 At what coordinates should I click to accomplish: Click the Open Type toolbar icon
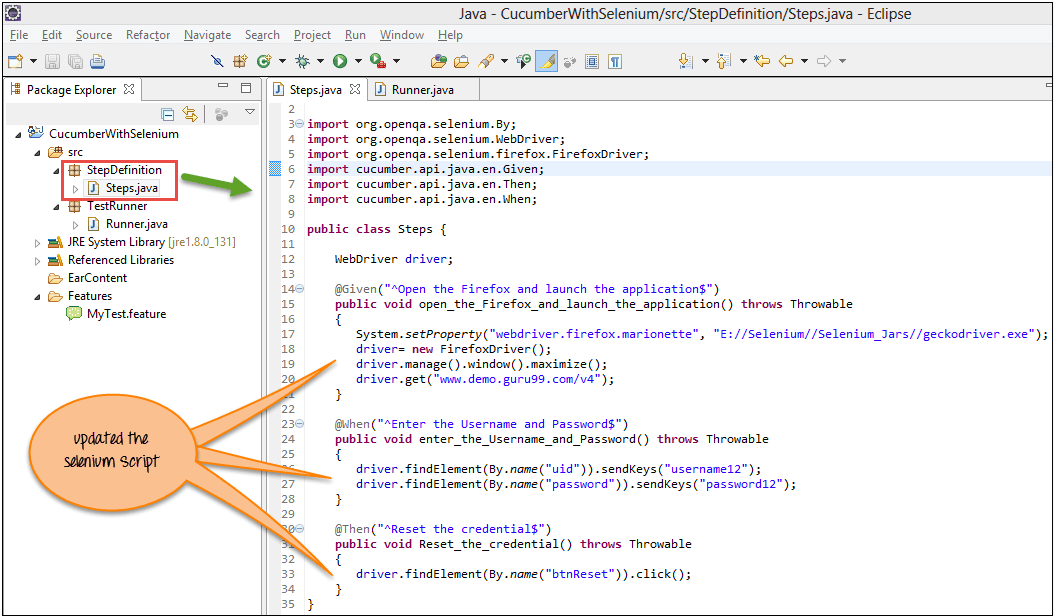coord(438,61)
